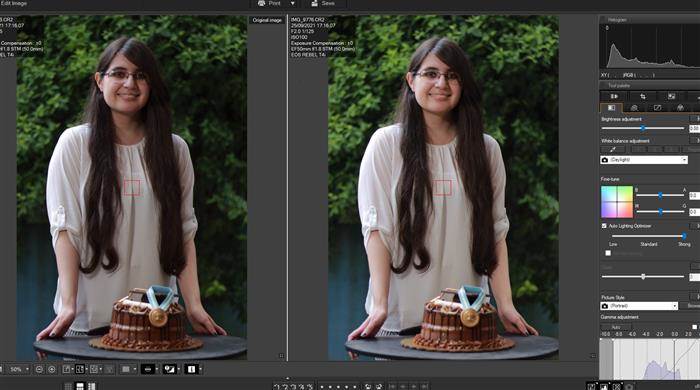Choose the thumbnail vertical split layout icon
The image size is (700, 390).
[x=80, y=386]
